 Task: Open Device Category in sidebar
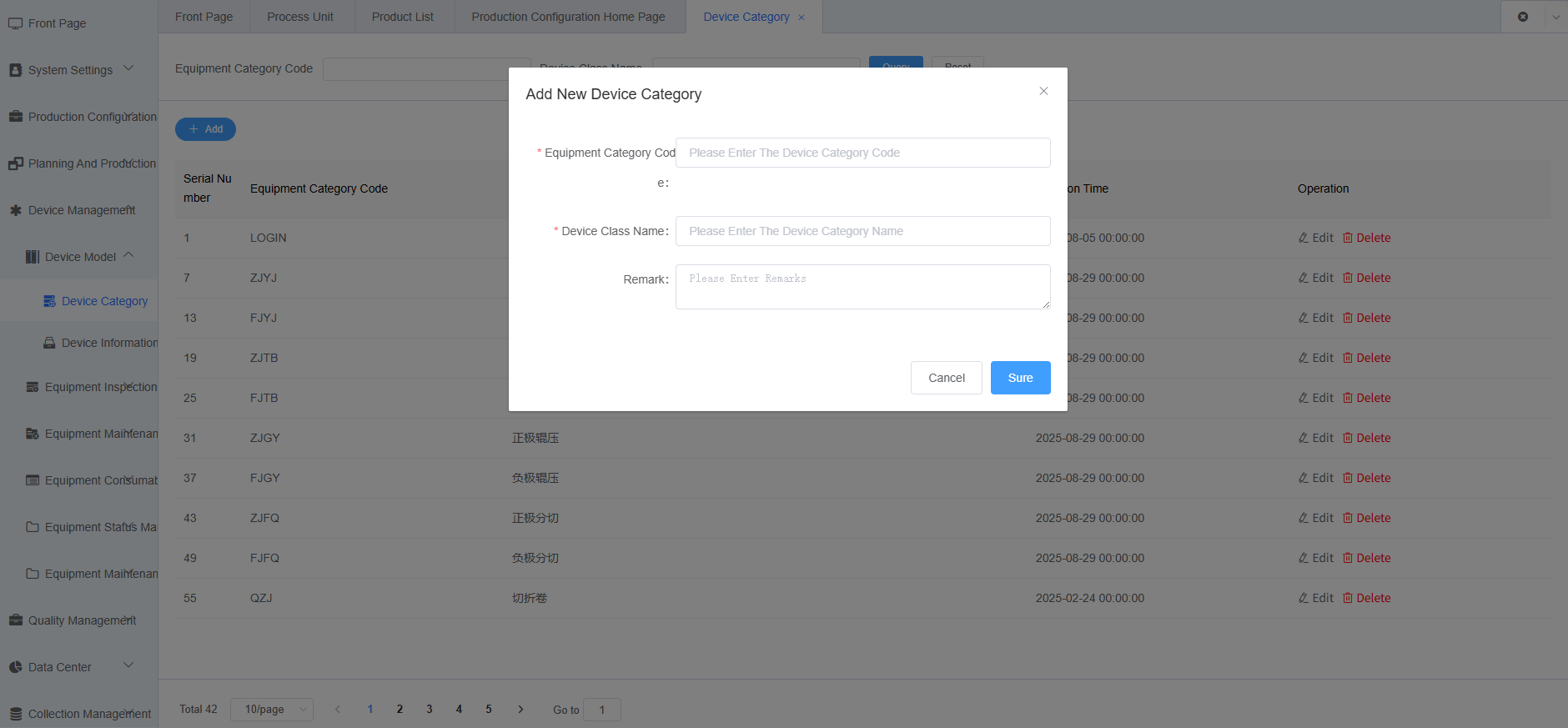(x=104, y=301)
